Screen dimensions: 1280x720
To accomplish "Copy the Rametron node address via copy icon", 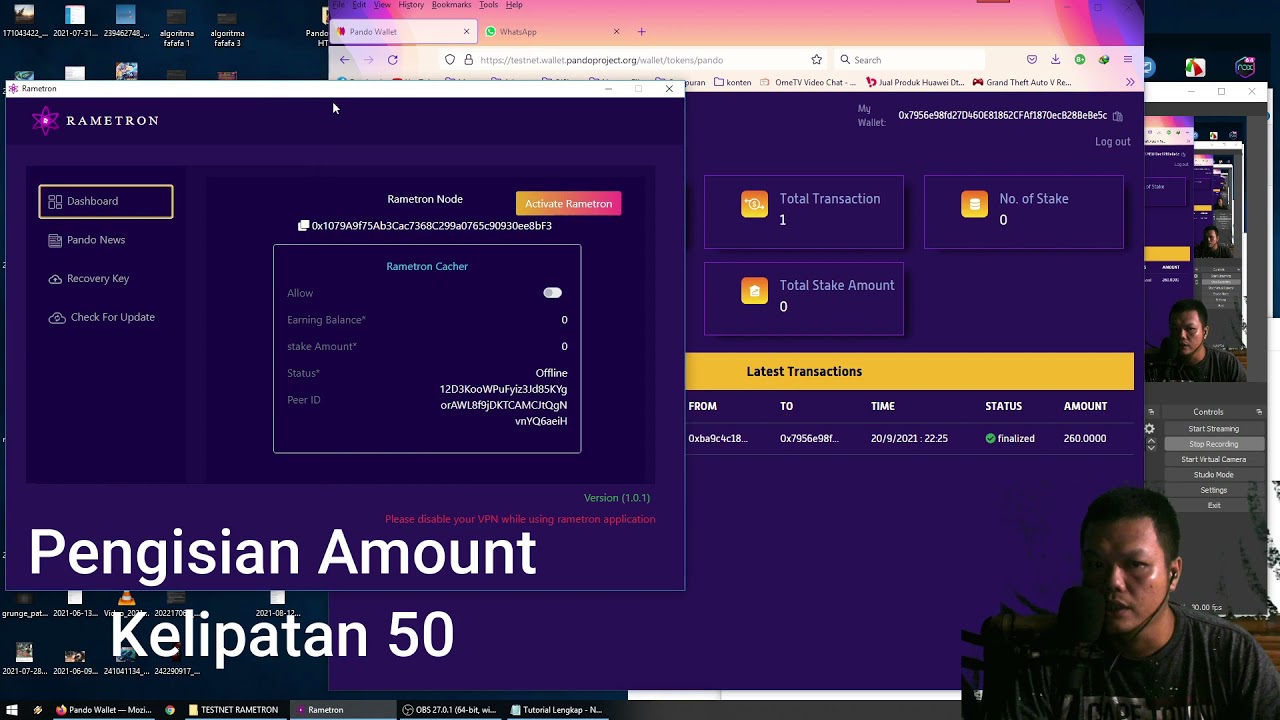I will point(303,226).
